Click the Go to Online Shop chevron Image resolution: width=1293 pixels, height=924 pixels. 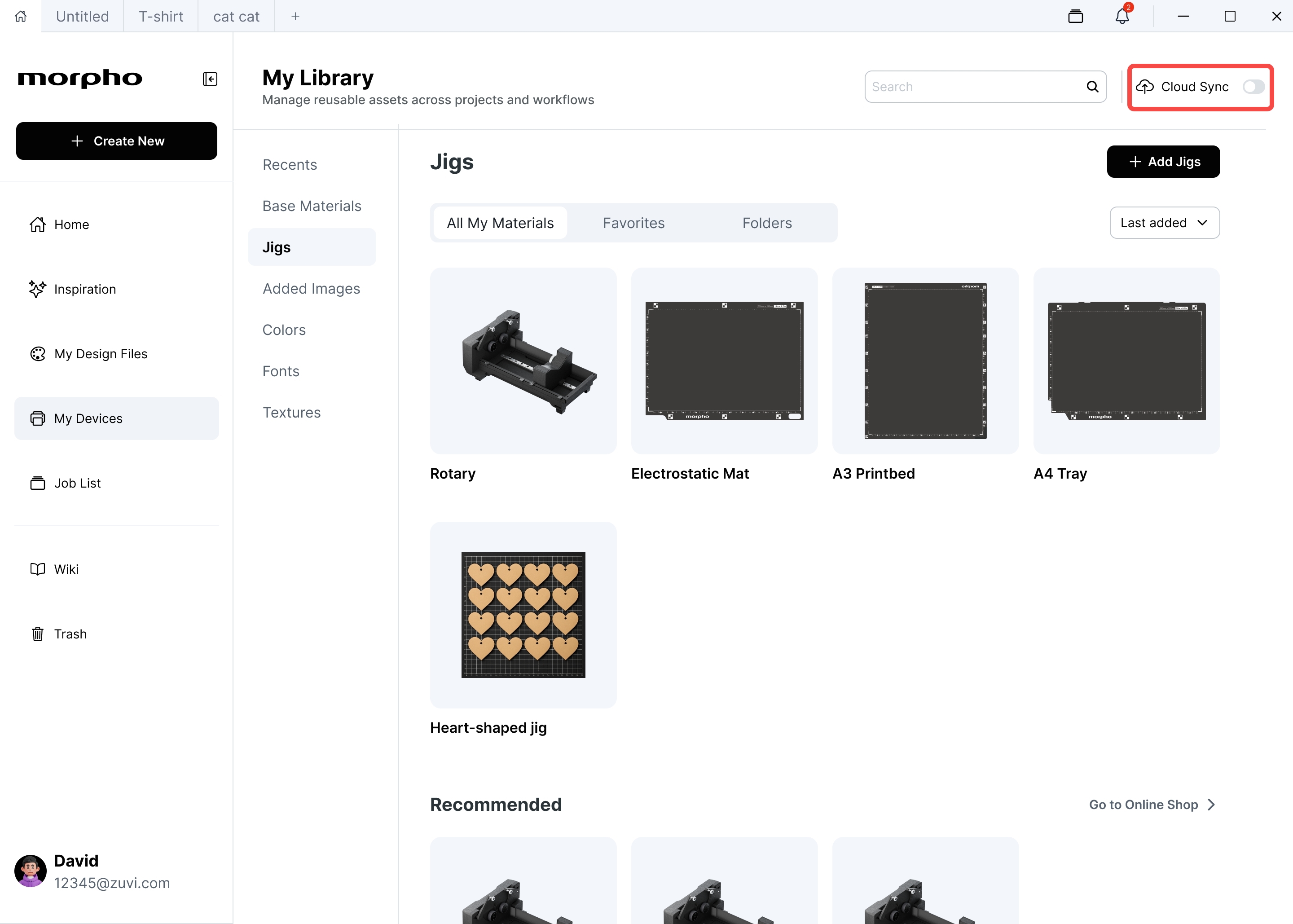1212,805
